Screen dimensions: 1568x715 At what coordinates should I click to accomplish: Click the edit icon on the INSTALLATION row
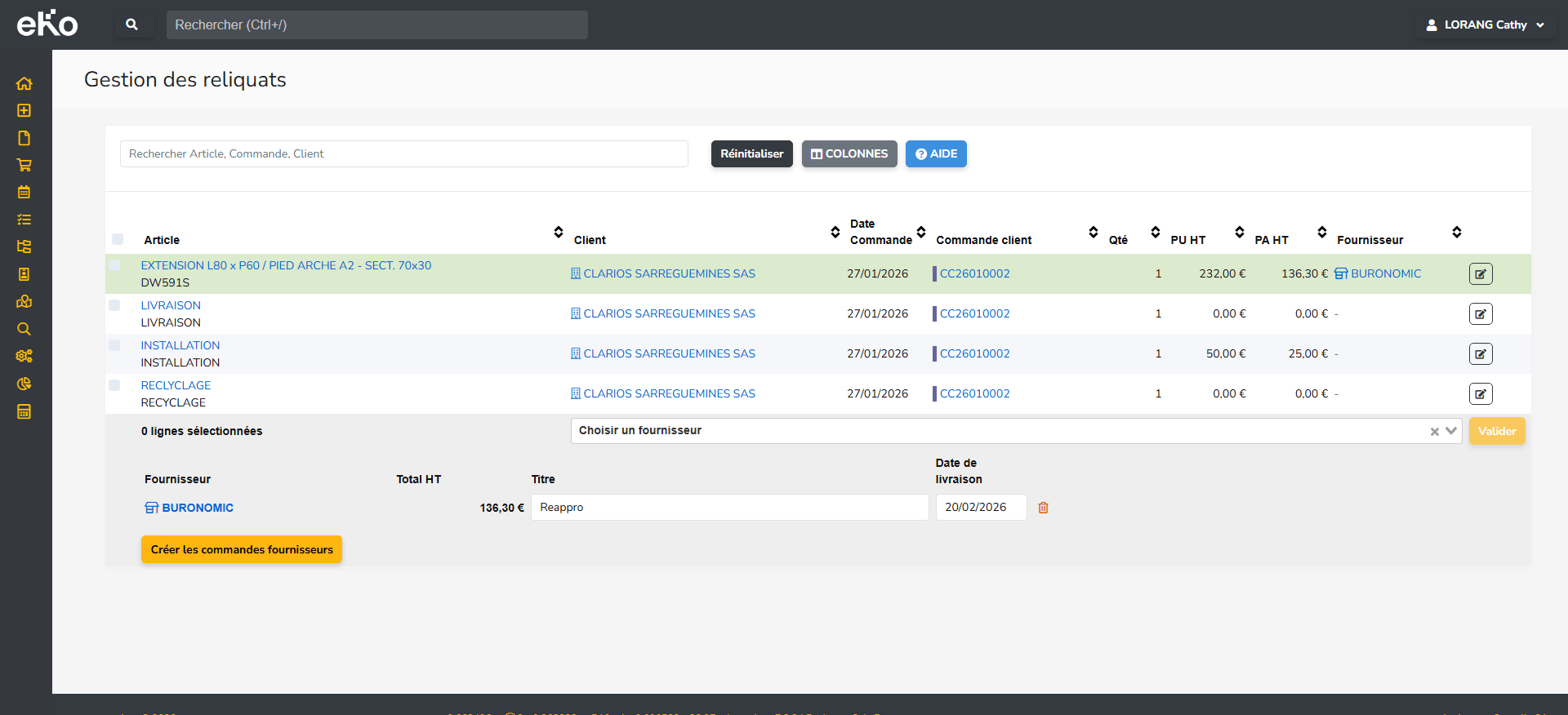click(x=1480, y=354)
